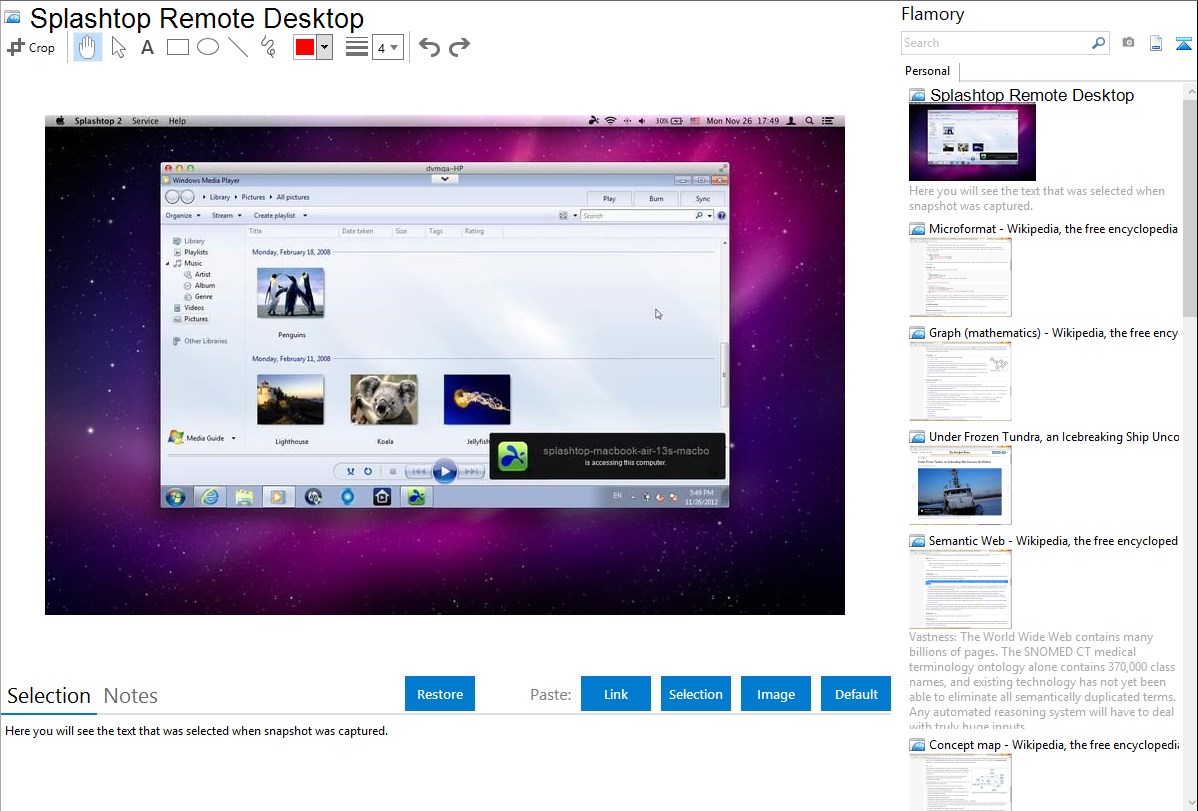Click the 'Vastness: The World Wide Web' excerpt text

(1042, 681)
